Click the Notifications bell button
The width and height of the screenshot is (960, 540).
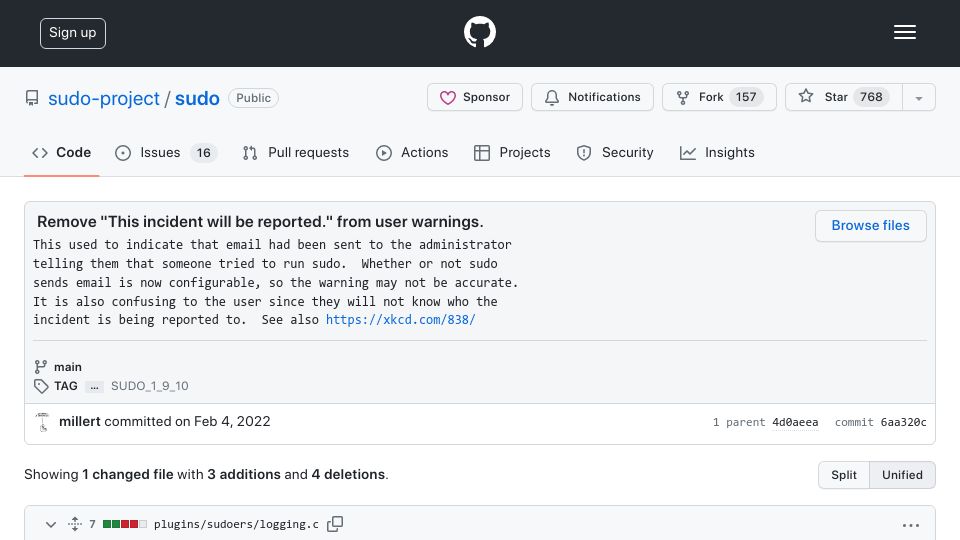[592, 97]
